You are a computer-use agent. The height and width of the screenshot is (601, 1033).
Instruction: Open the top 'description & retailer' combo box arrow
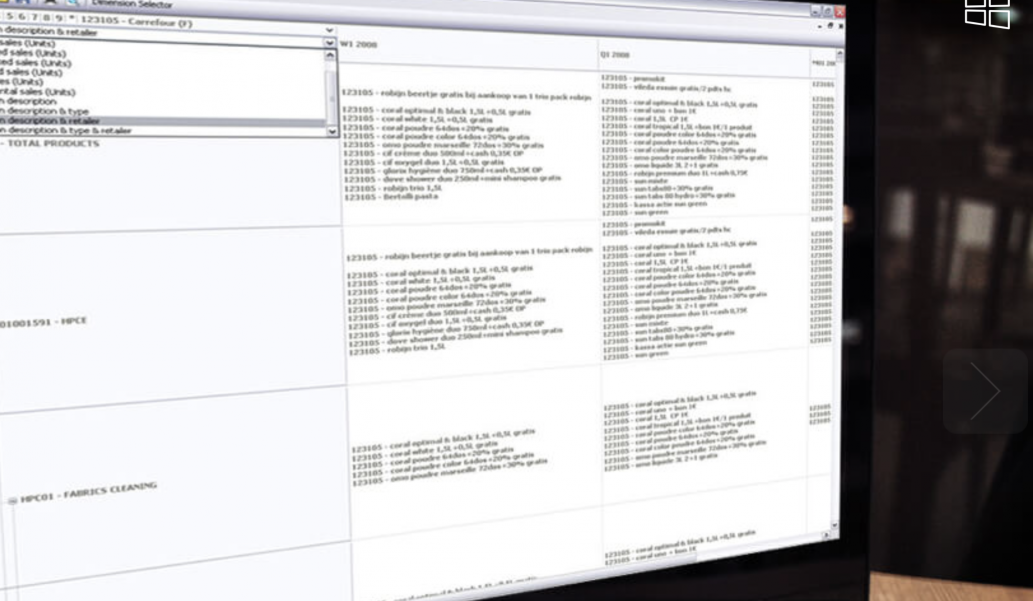point(329,30)
